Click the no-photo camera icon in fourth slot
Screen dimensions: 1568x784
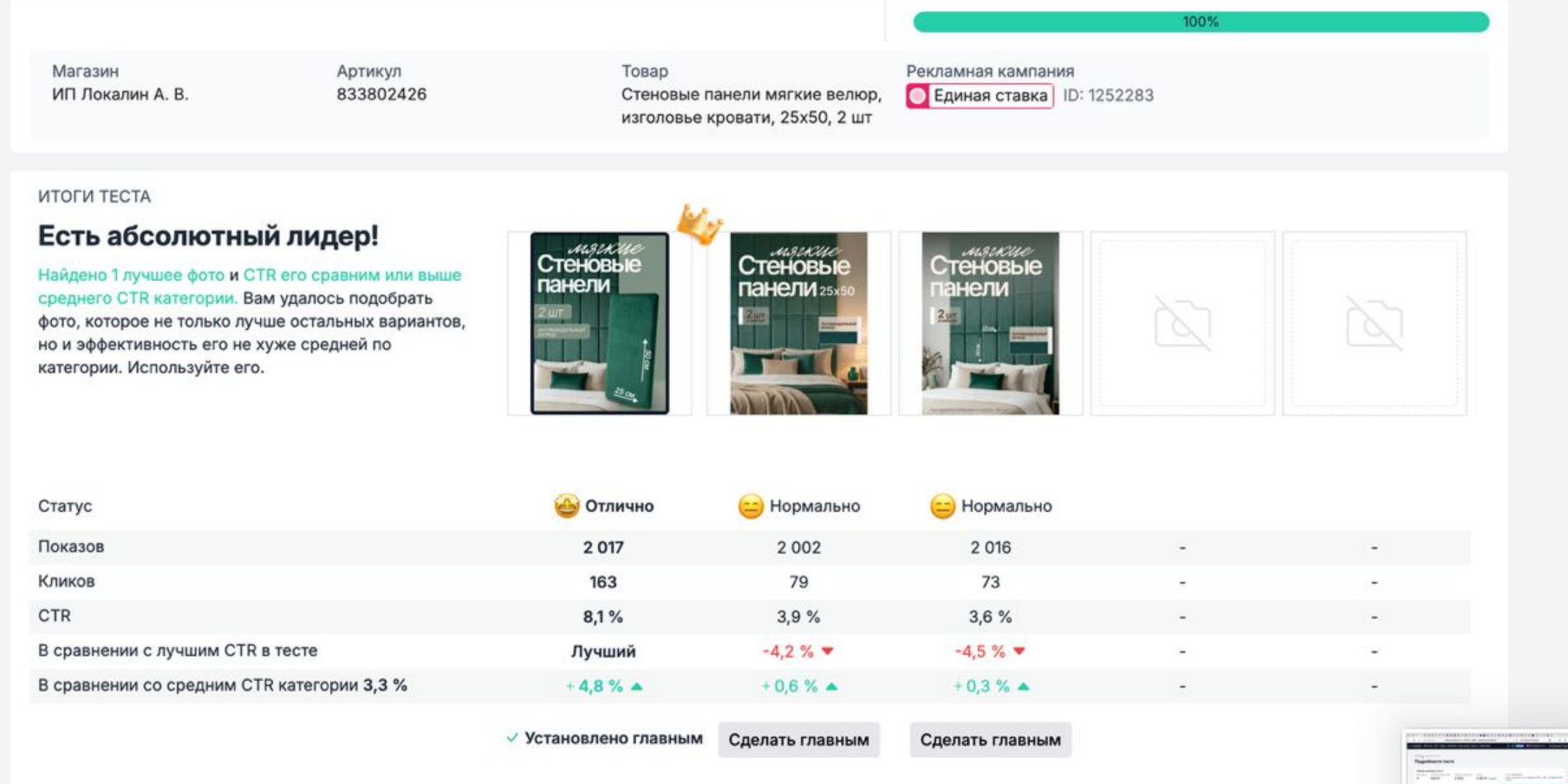coord(1182,324)
